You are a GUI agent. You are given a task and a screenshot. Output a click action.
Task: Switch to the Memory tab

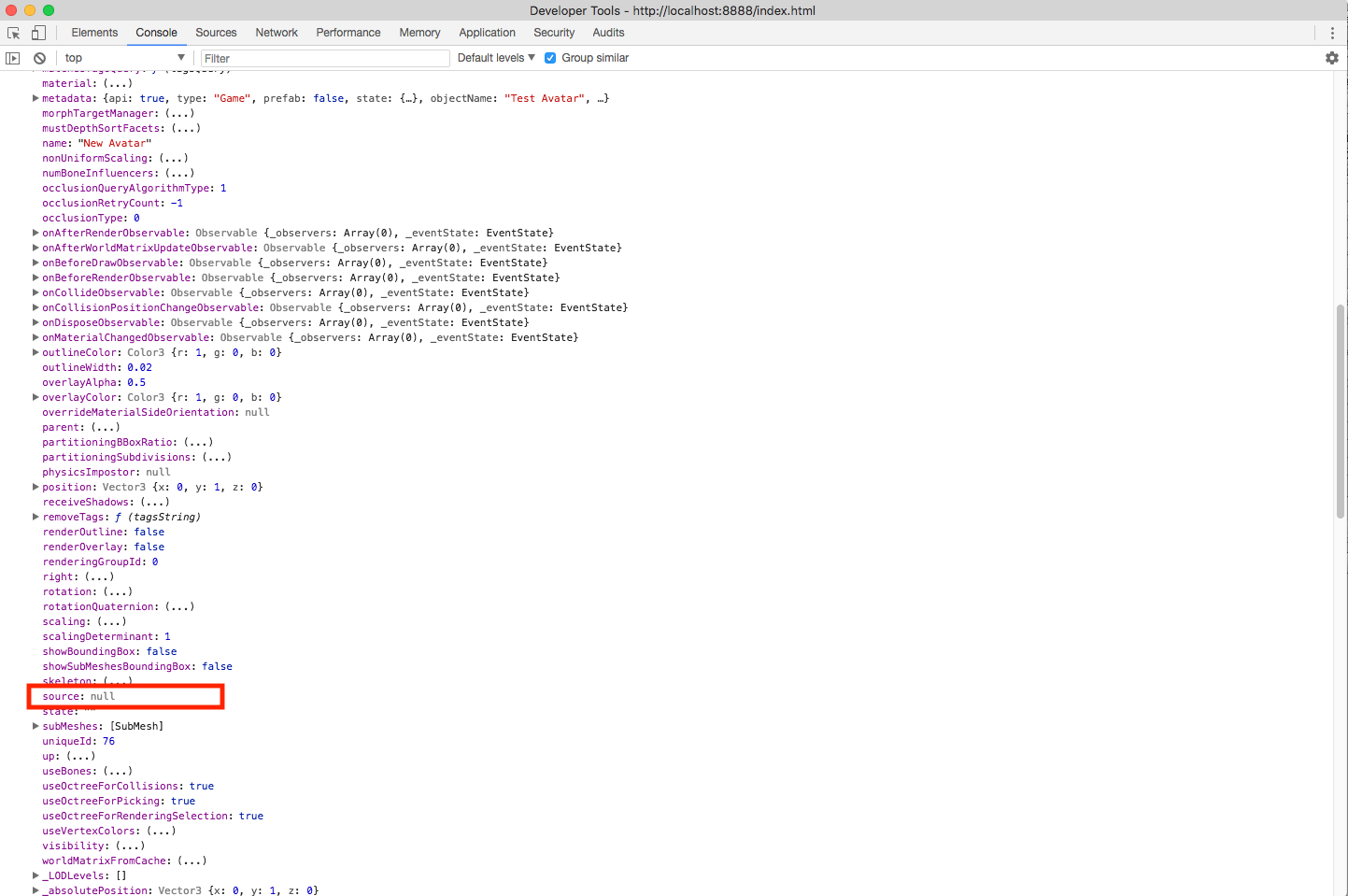(419, 33)
